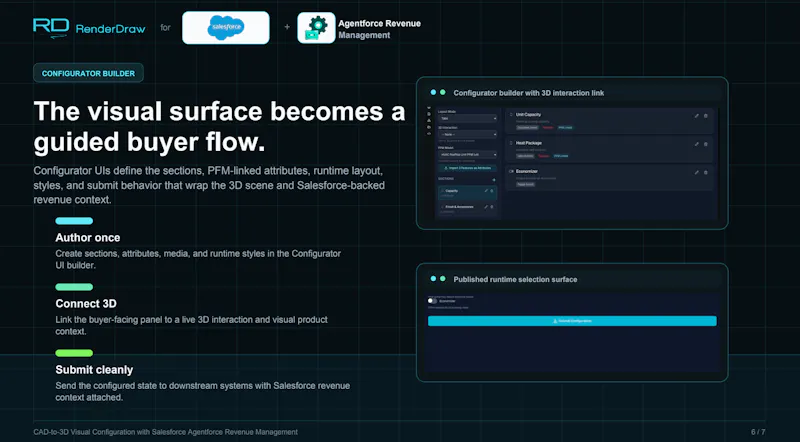The height and width of the screenshot is (442, 800).
Task: Edit the Heat Package attribute with pencil icon
Action: pos(696,144)
